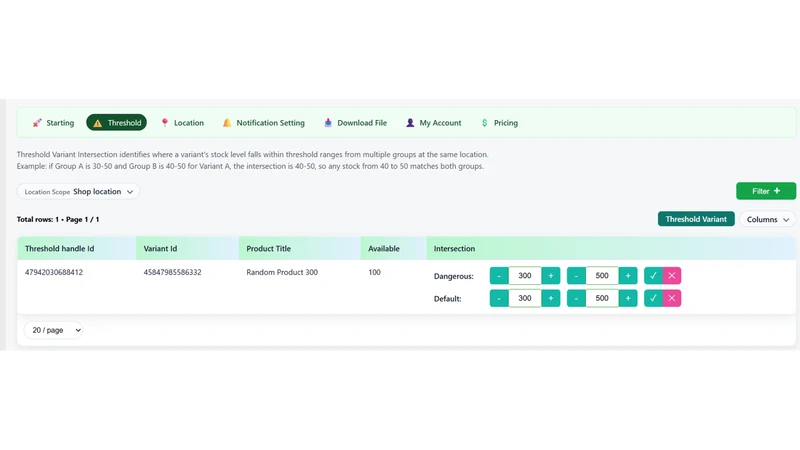This screenshot has height=450, width=800.
Task: Click the green Filter button
Action: pos(766,191)
